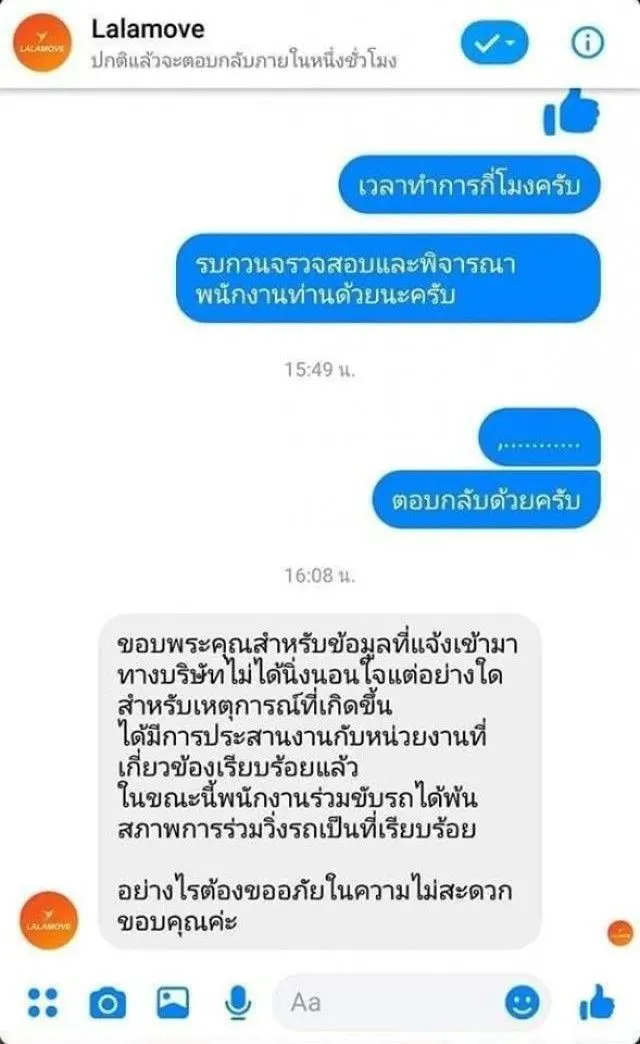Open the emoji smiley picker
640x1044 pixels.
522,1002
